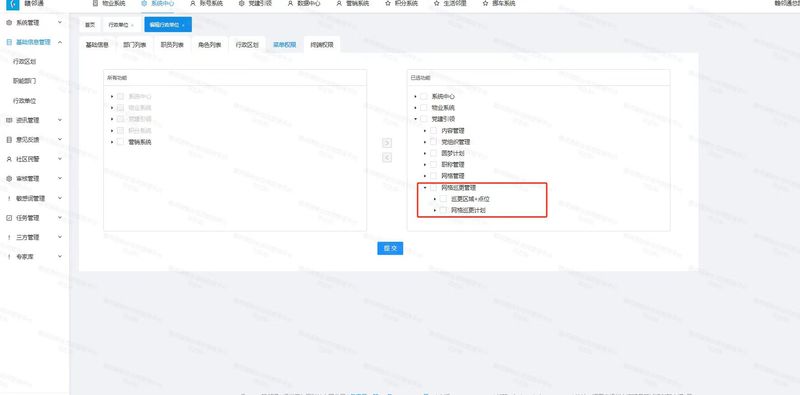Click the blue 提交 submit button
This screenshot has width=800, height=395.
[390, 249]
